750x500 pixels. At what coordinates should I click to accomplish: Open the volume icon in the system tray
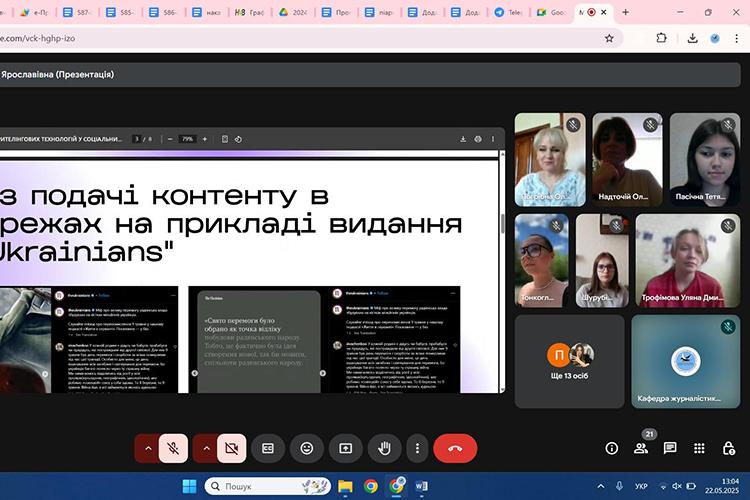pos(677,486)
